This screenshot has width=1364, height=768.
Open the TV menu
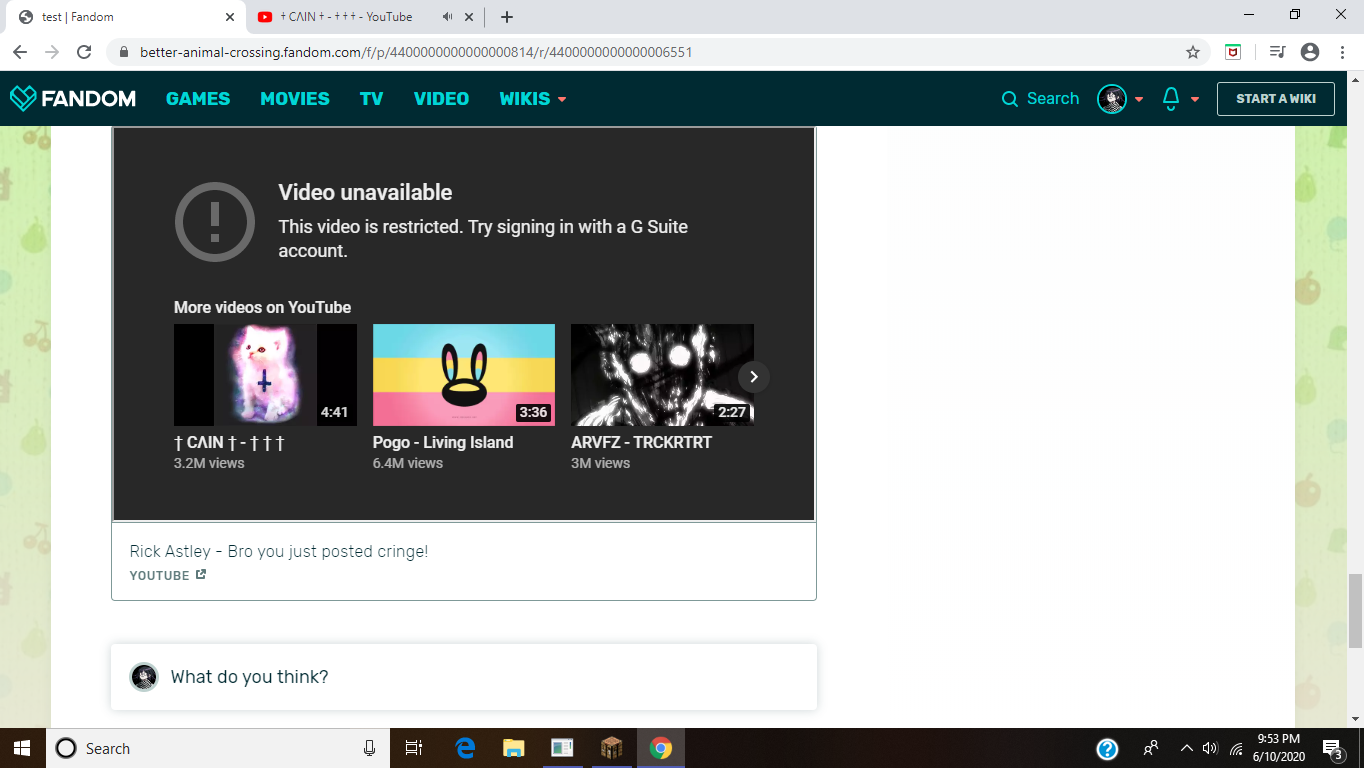(x=372, y=99)
